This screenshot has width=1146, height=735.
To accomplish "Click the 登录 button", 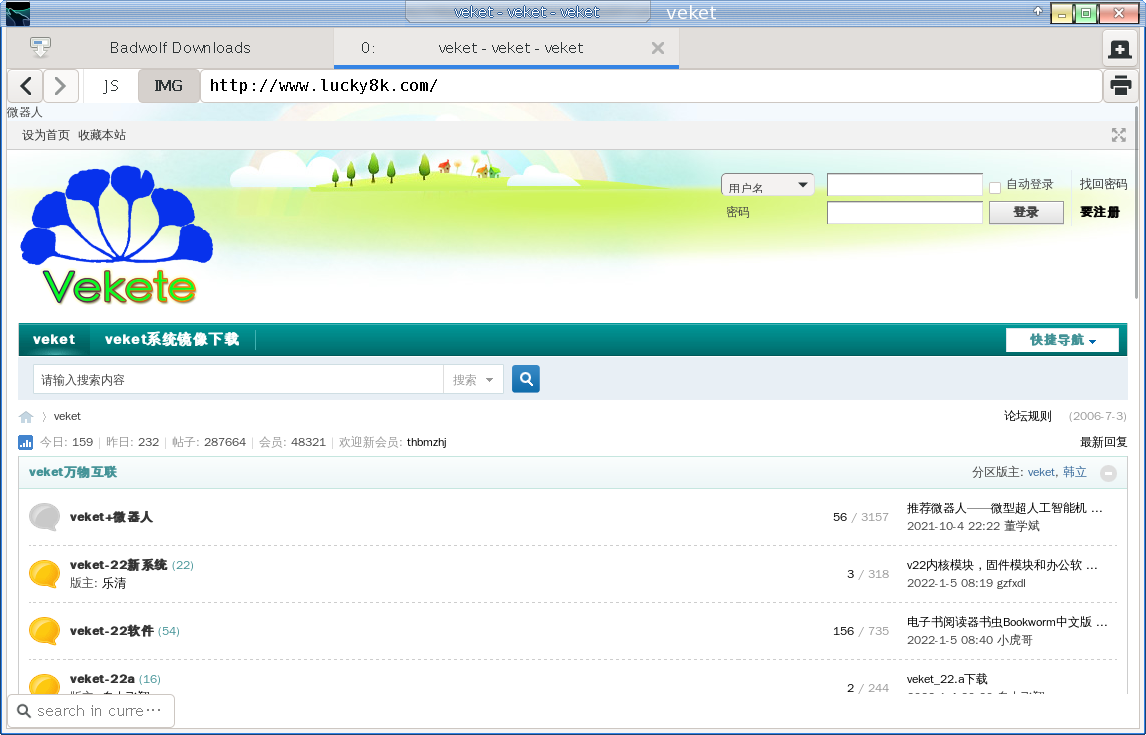I will 1025,213.
